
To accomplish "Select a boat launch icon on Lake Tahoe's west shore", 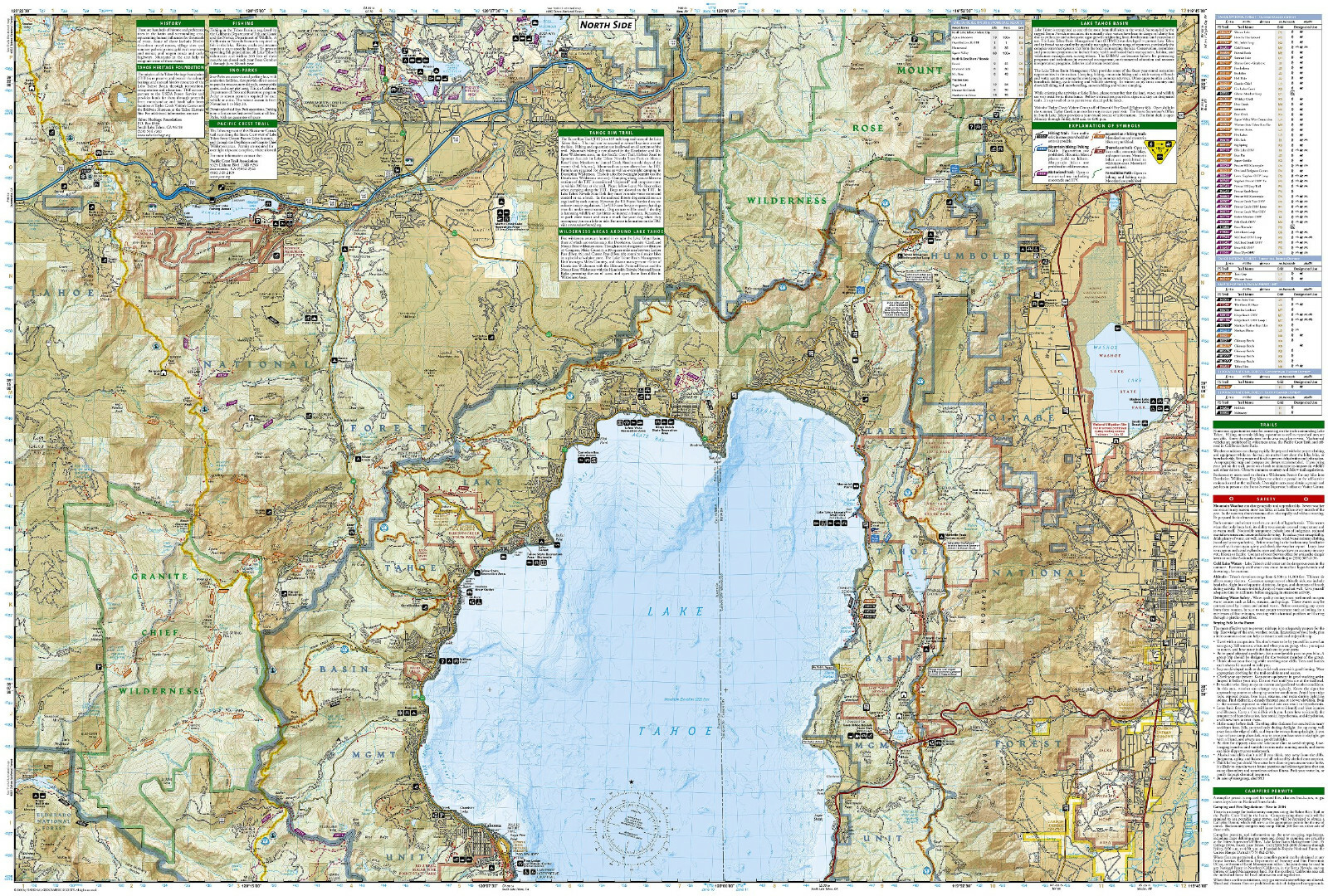I will point(504,557).
